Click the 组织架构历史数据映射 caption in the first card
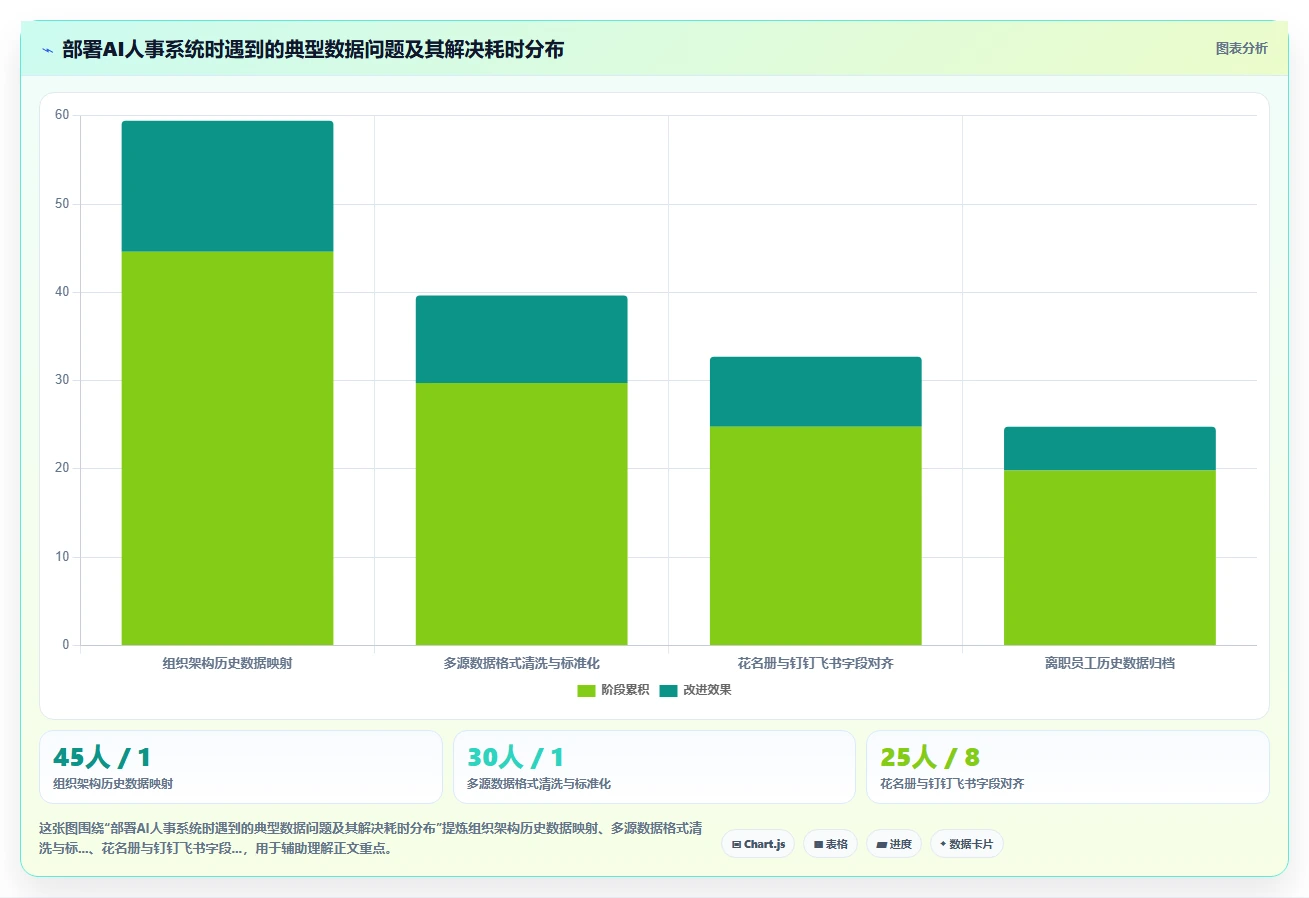The image size is (1309, 898). 113,784
